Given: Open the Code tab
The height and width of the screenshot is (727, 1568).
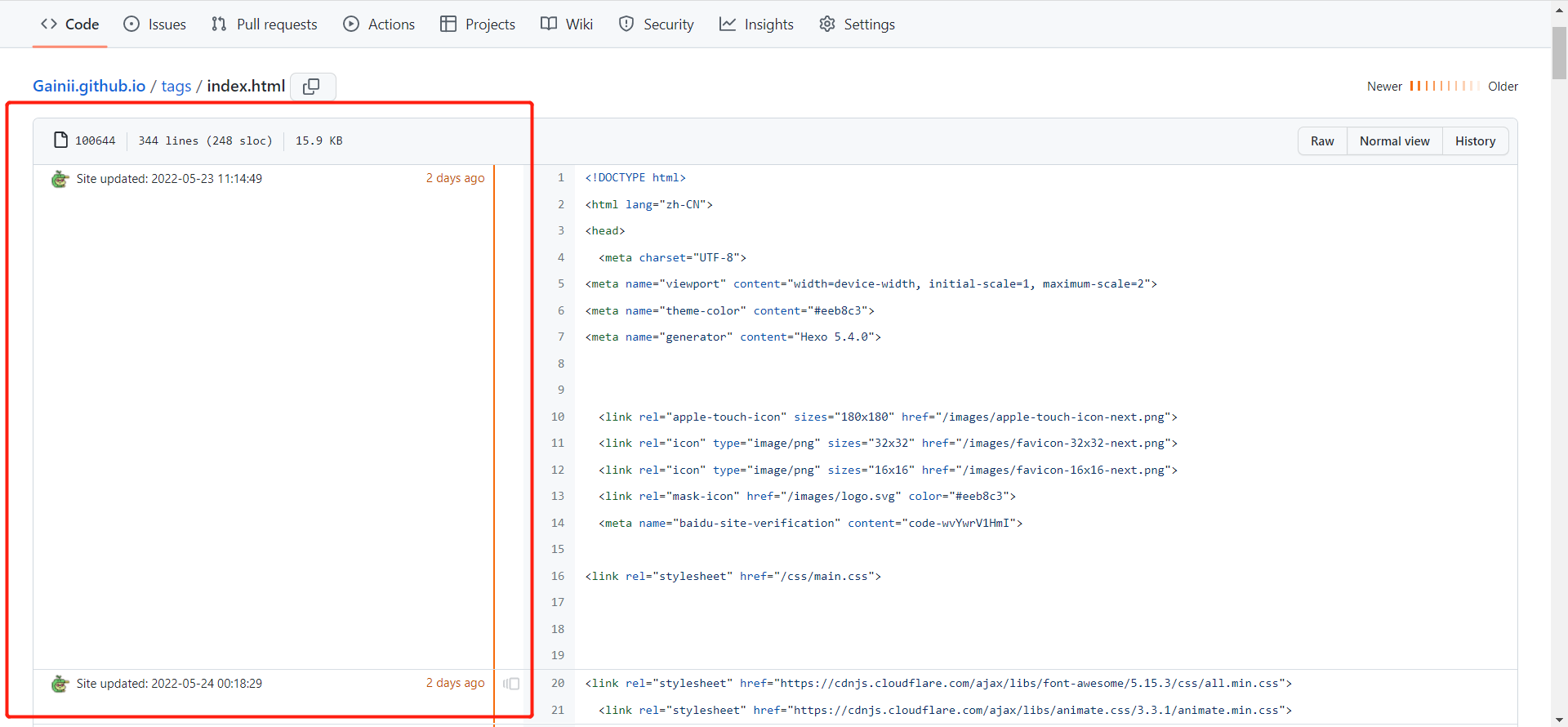Looking at the screenshot, I should click(69, 24).
